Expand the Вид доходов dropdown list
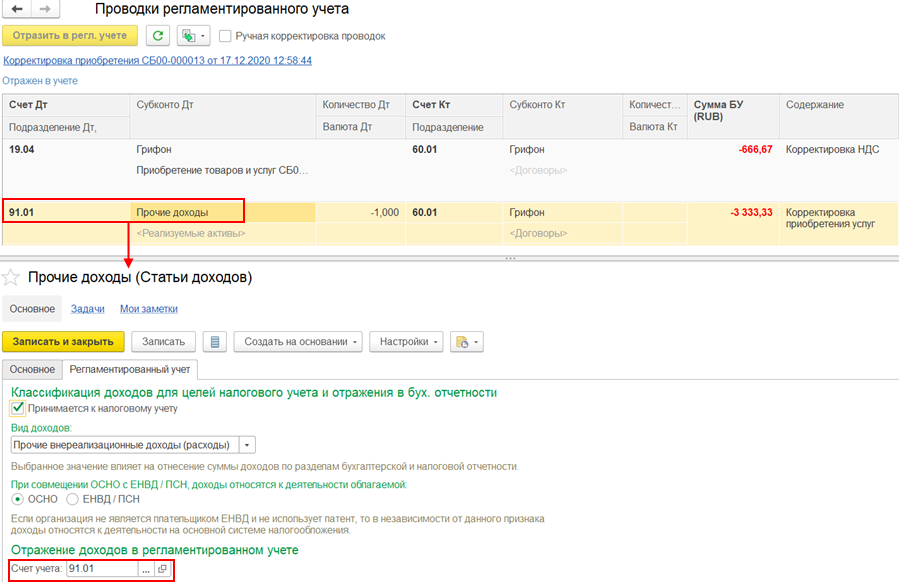 247,445
